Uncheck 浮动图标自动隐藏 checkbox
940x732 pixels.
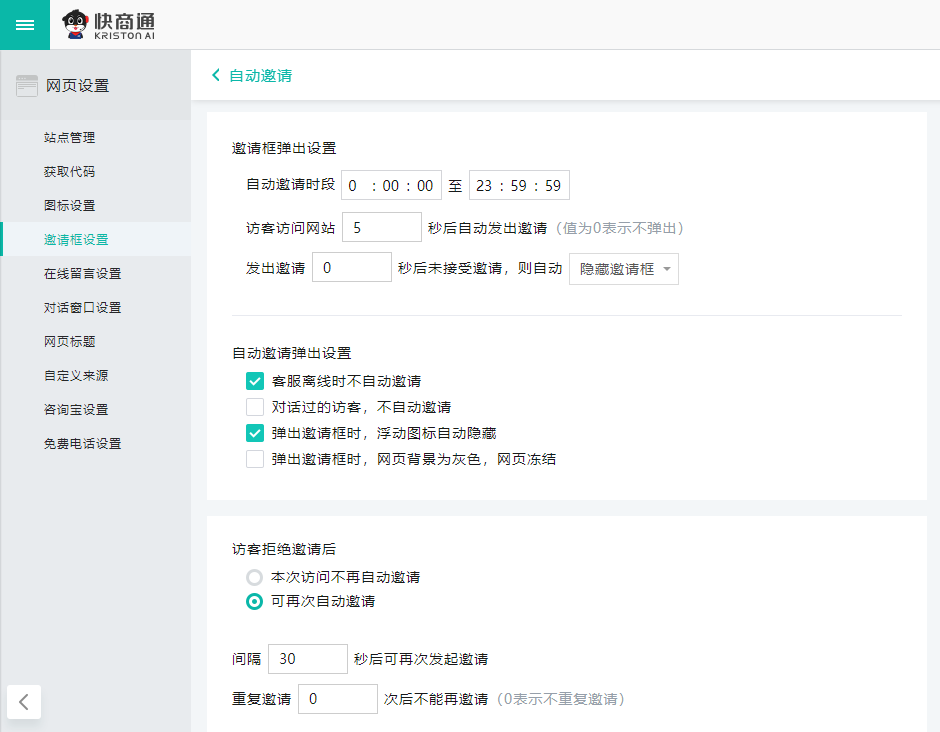(x=255, y=433)
